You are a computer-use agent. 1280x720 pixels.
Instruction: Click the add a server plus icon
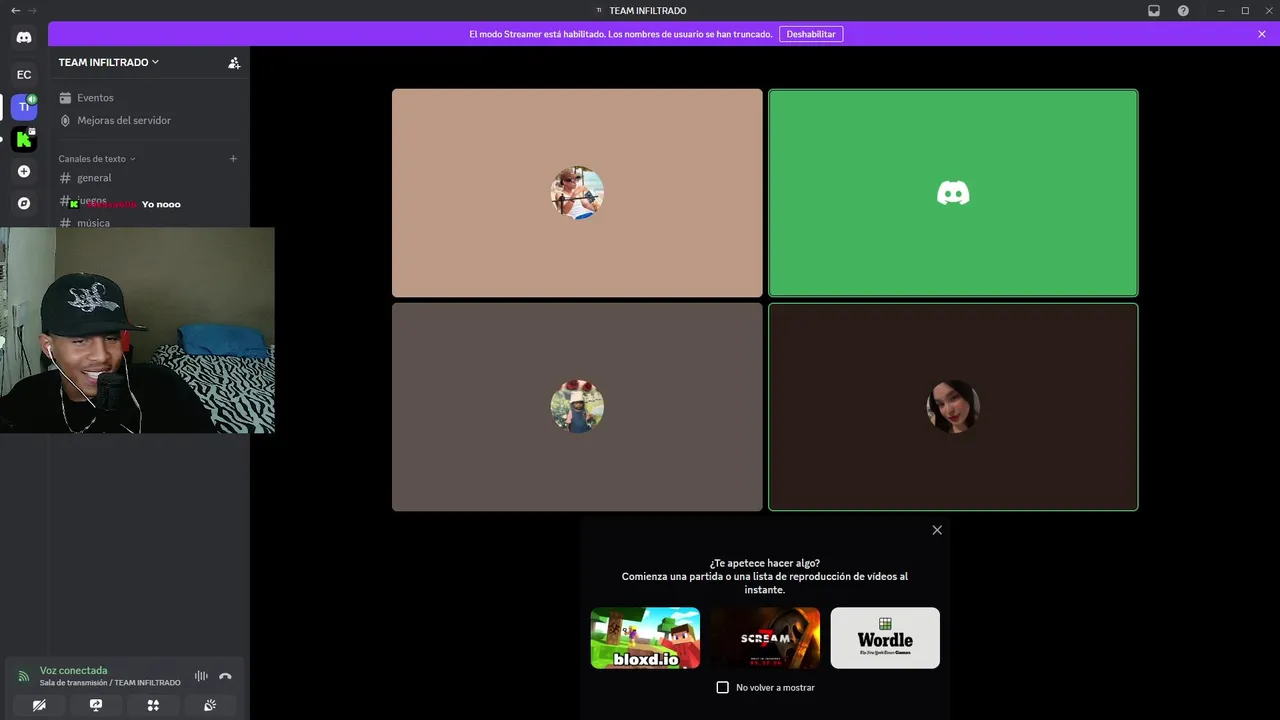[24, 171]
